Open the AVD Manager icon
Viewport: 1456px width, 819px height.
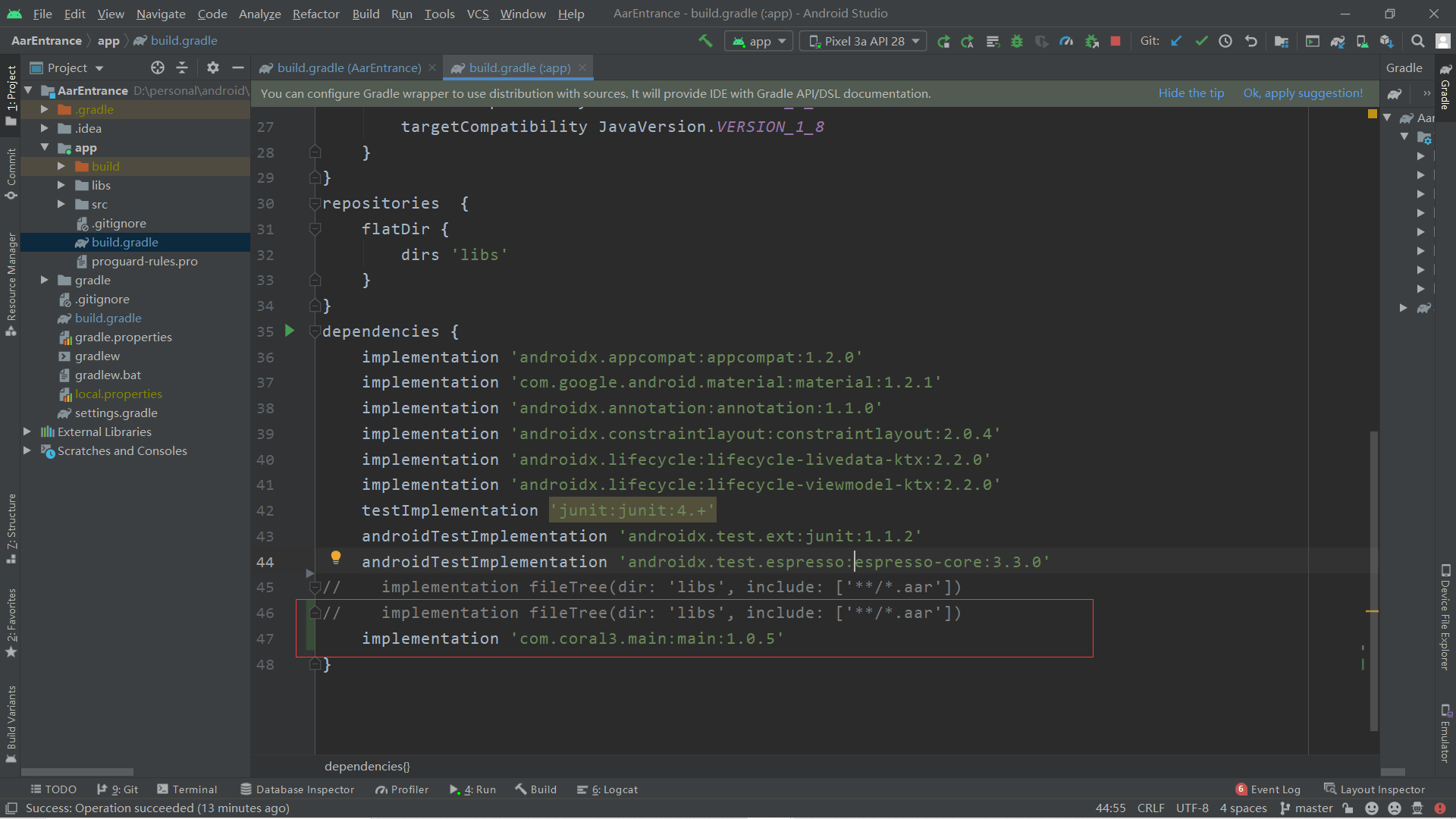1362,42
